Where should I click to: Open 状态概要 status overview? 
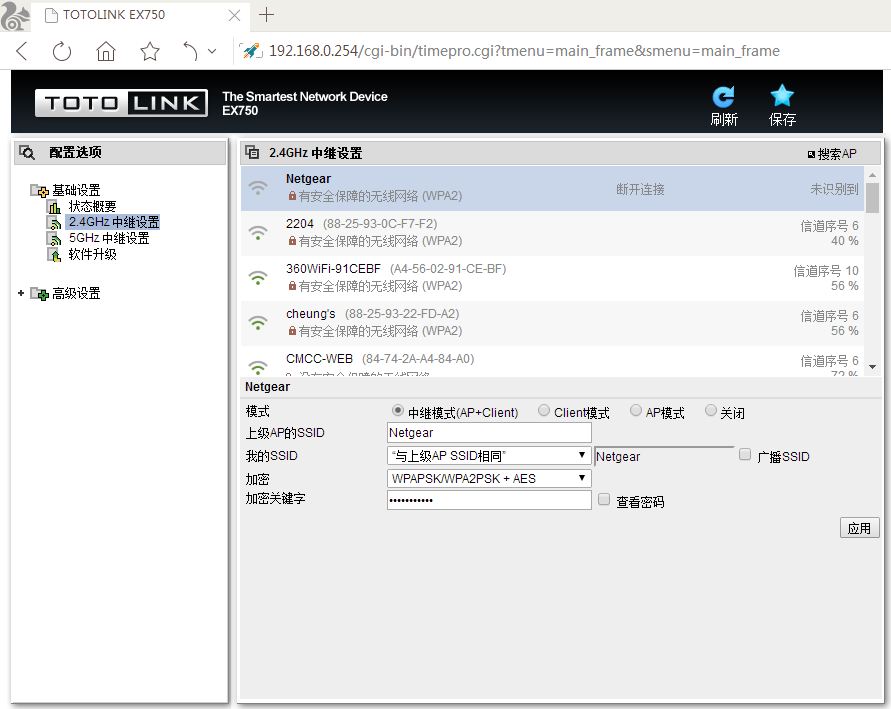click(x=92, y=206)
